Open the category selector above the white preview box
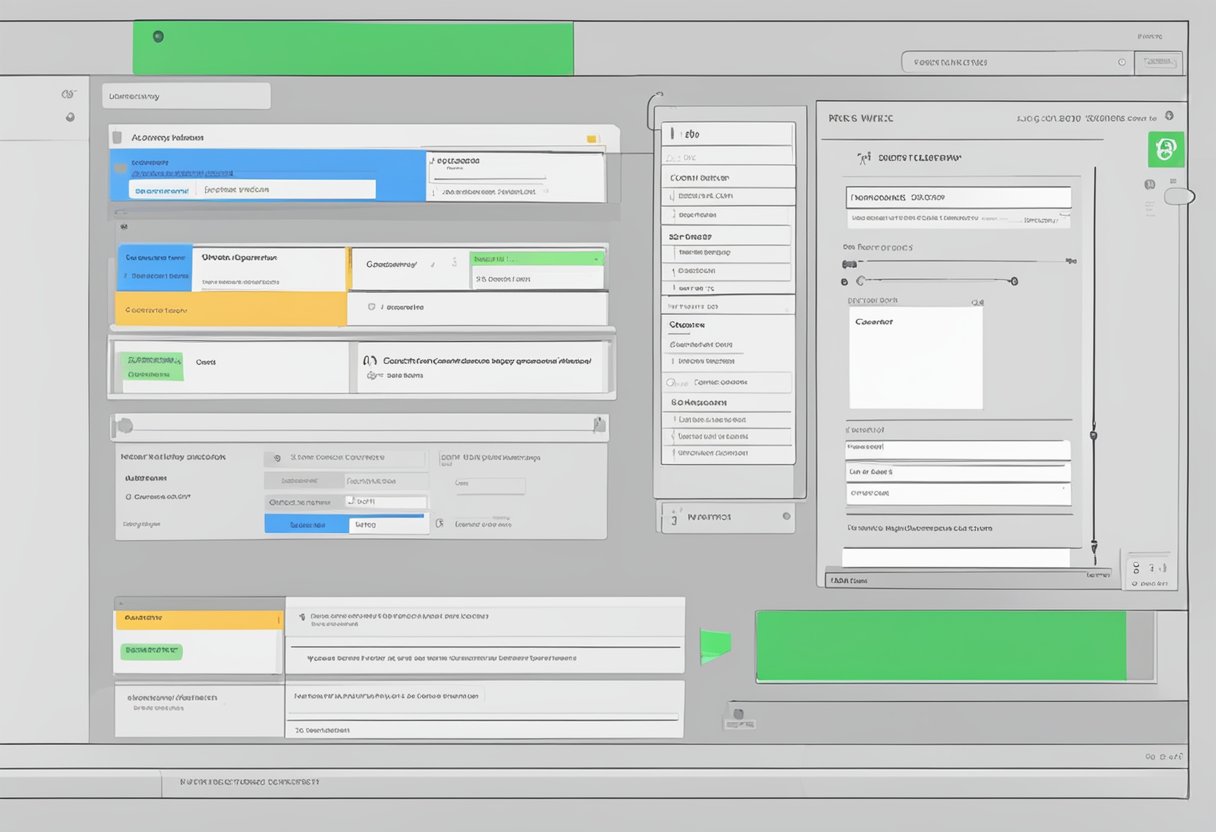 958,196
